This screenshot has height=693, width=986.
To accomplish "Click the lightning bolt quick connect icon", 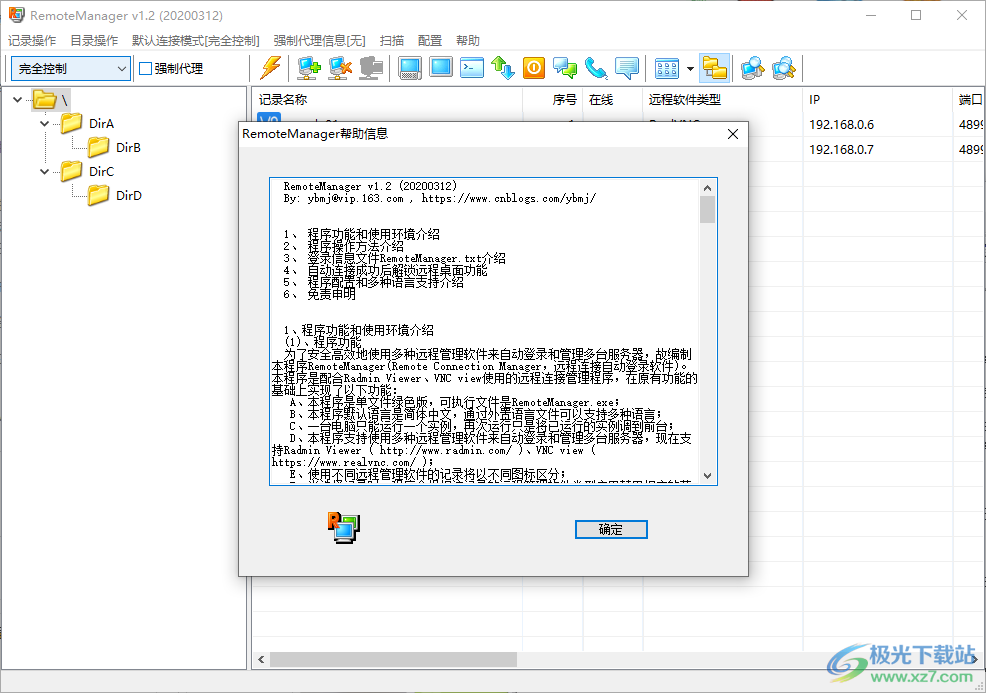I will point(271,68).
